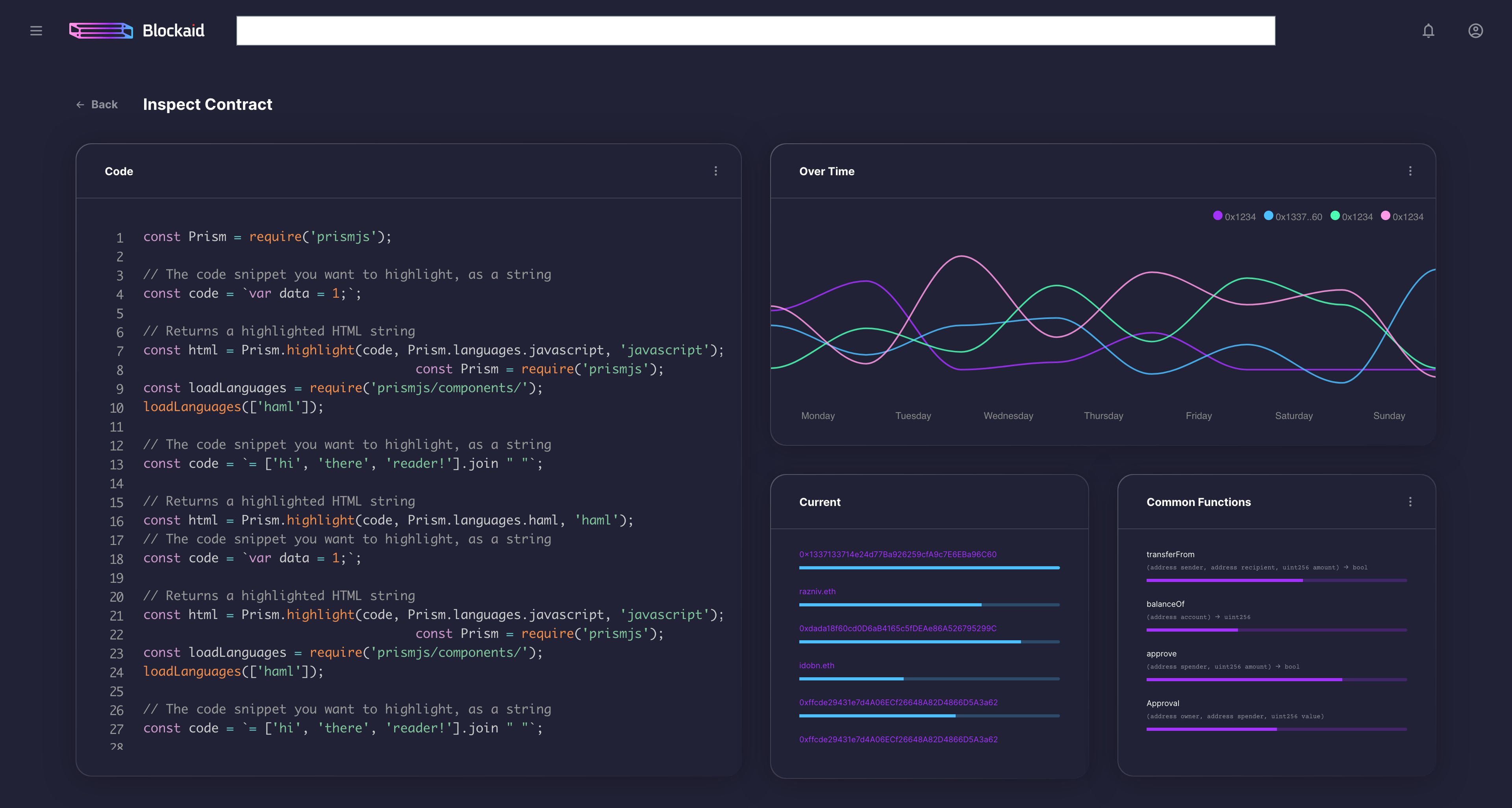Screen dimensions: 1512x808
Task: Click the balanceOf progress bar
Action: click(1276, 630)
